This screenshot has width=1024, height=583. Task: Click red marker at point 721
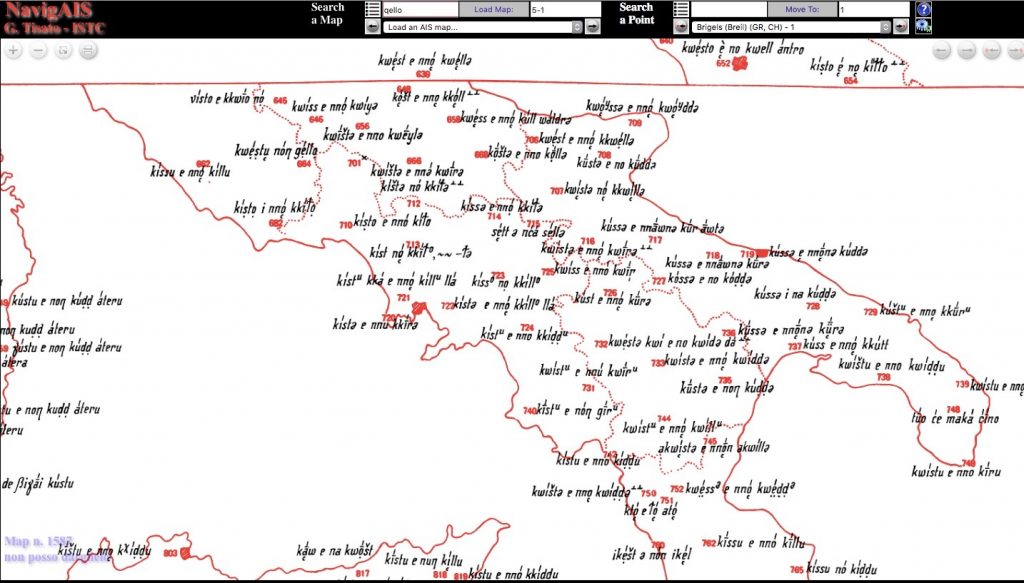(x=419, y=307)
